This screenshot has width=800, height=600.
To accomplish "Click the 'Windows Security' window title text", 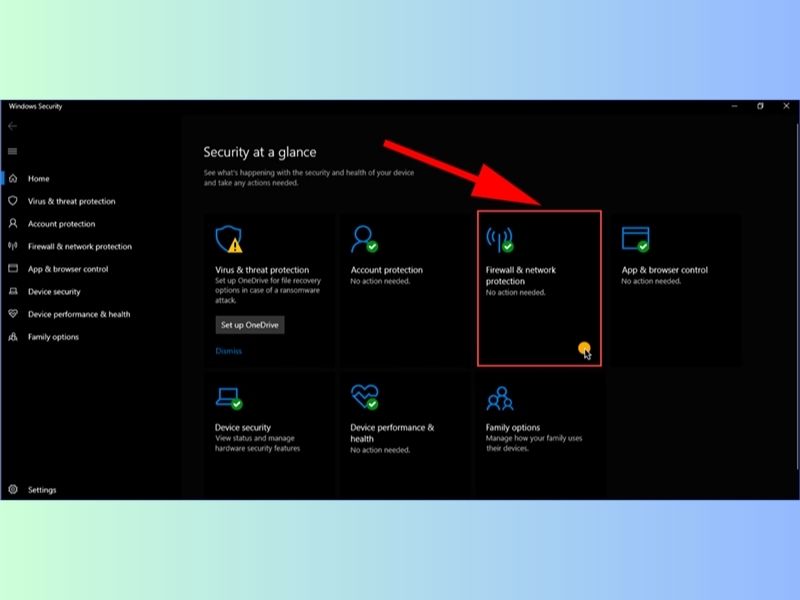I will click(35, 106).
